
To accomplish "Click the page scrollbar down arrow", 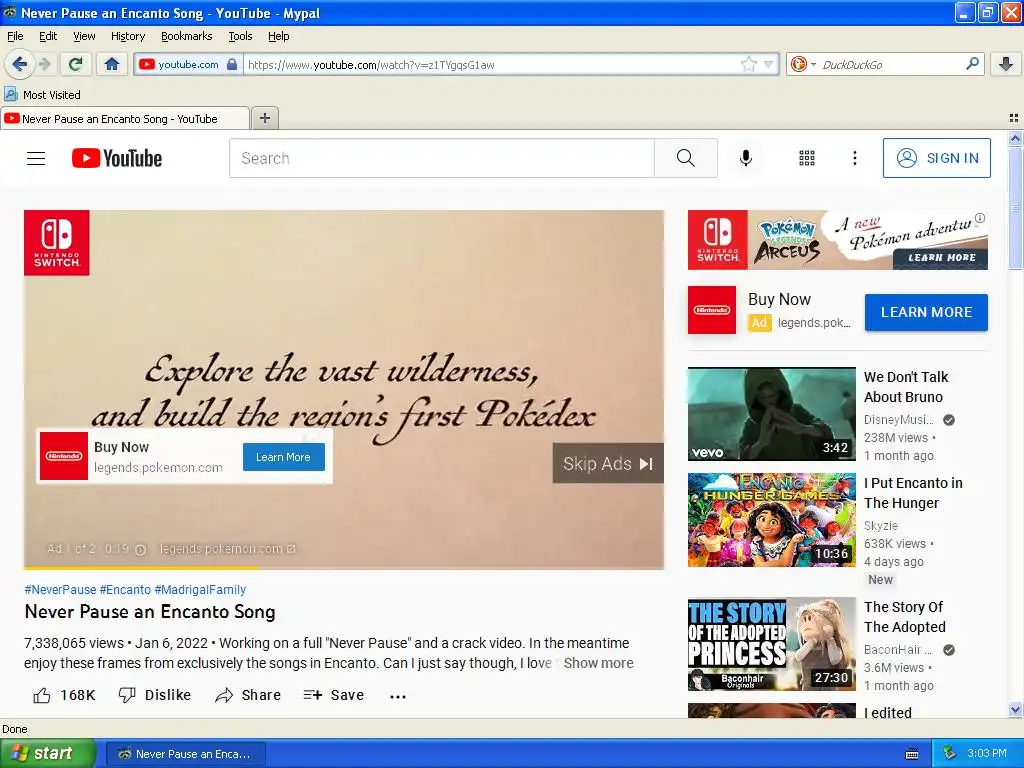I will (x=1015, y=710).
